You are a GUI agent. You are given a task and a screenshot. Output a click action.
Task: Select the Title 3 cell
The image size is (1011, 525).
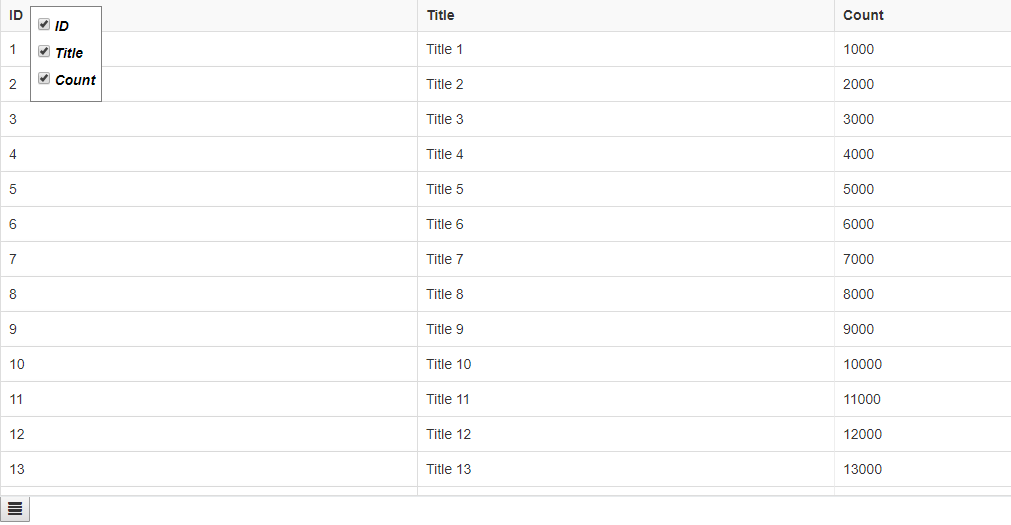[445, 119]
